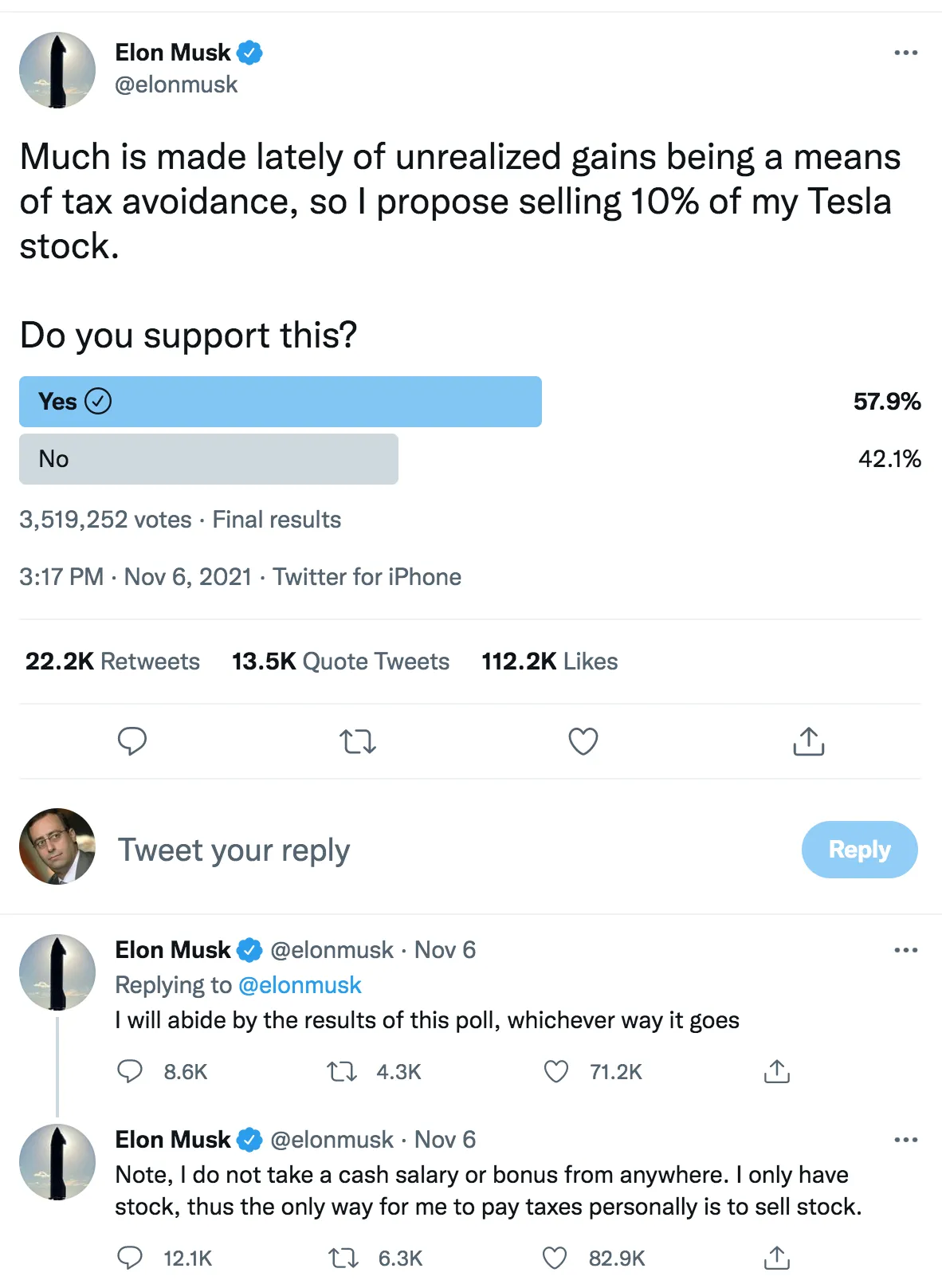The width and height of the screenshot is (942, 1288).
Task: Share the 'abide by the results' reply
Action: pyautogui.click(x=776, y=1072)
